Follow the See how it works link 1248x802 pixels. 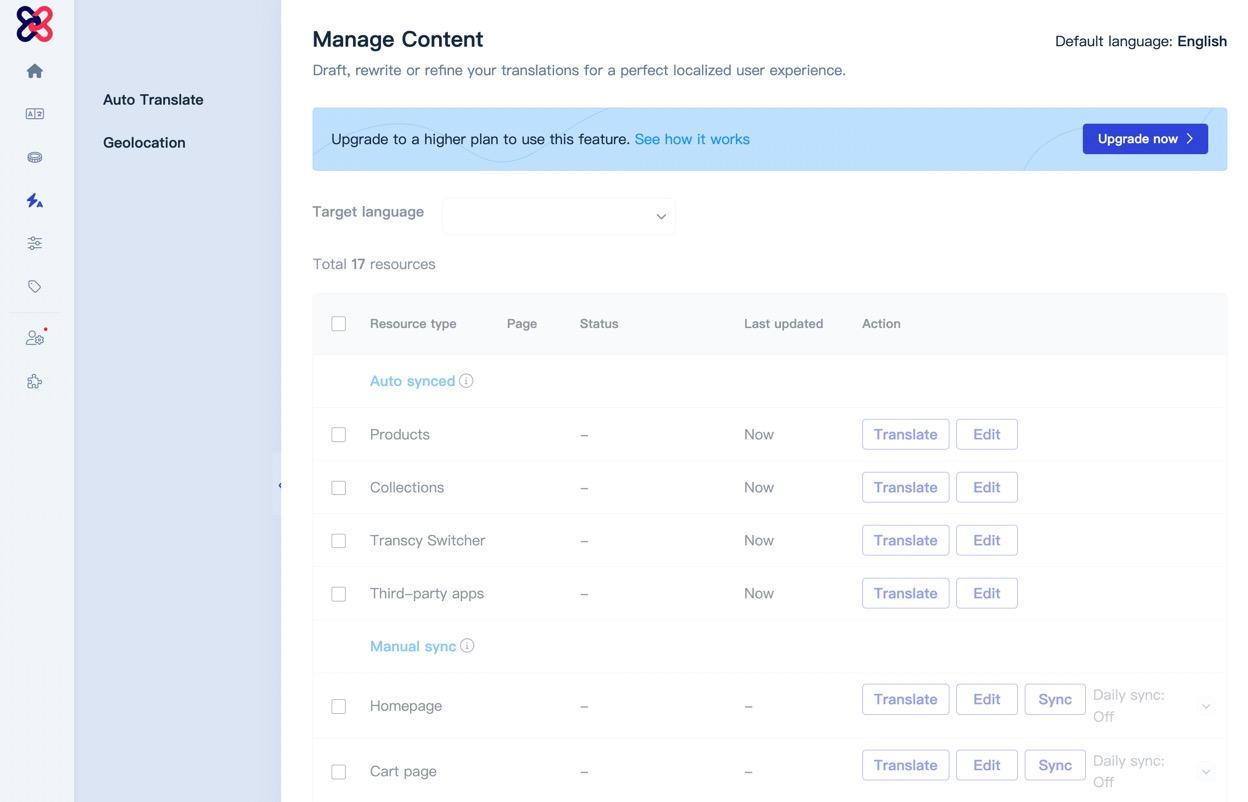[x=692, y=139]
